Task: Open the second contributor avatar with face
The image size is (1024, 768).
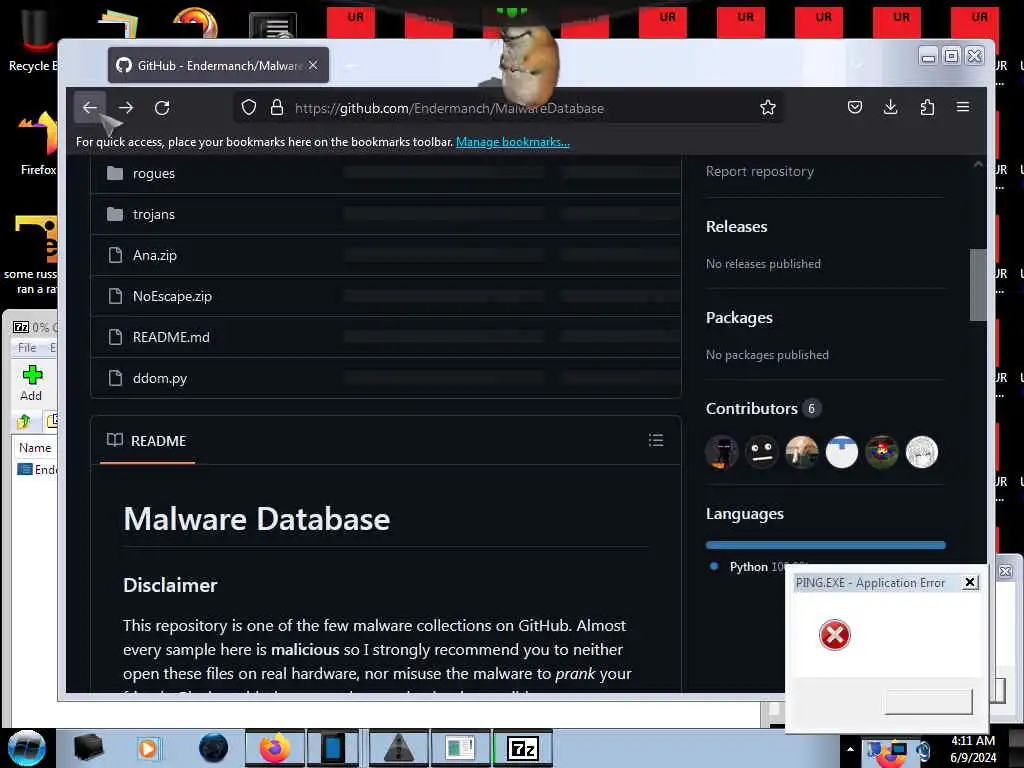Action: pos(761,452)
